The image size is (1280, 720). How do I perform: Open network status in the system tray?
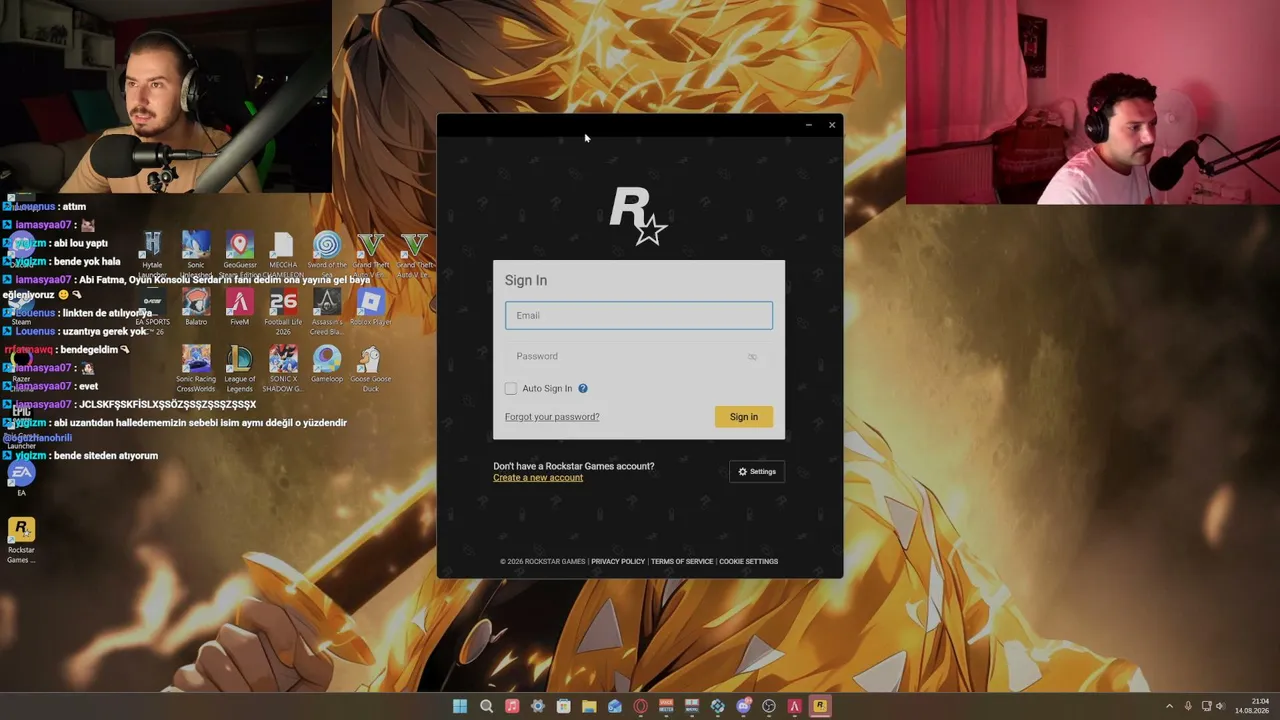tap(1206, 706)
